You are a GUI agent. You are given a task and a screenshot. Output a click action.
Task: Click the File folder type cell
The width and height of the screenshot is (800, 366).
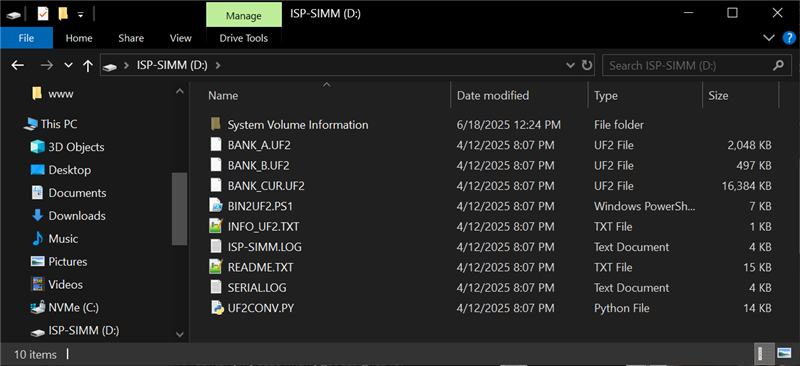click(619, 125)
